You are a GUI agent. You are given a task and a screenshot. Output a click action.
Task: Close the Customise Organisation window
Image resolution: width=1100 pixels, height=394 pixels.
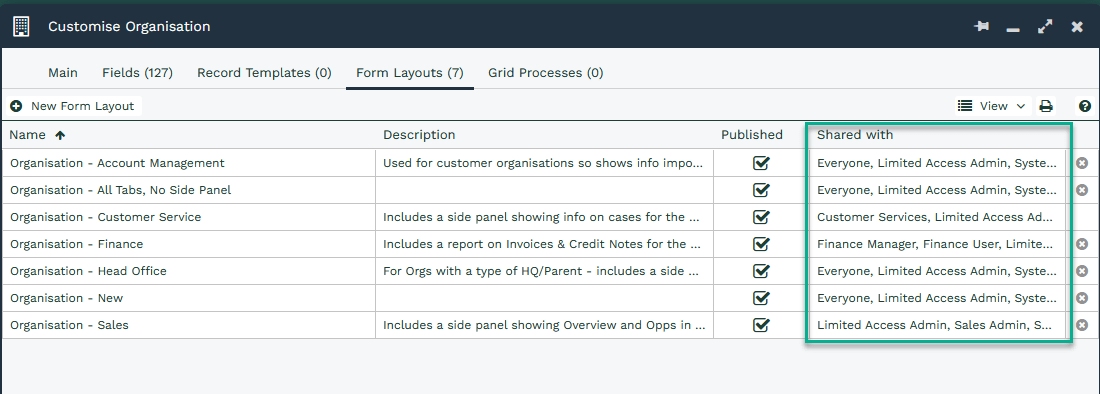[x=1077, y=27]
